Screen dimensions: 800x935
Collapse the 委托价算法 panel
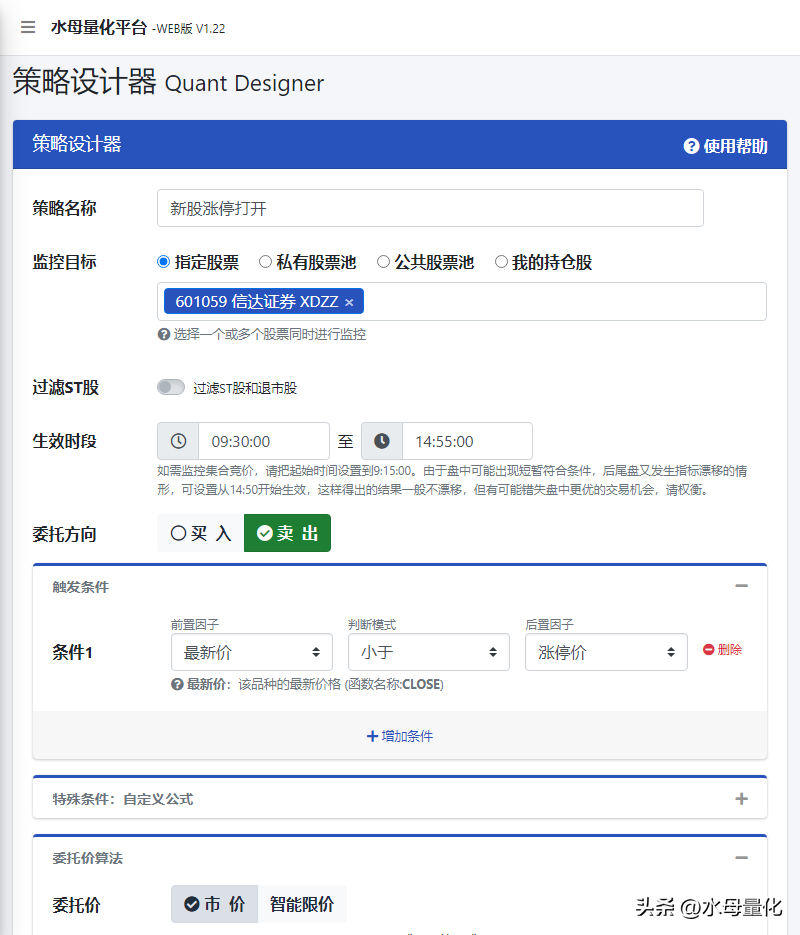click(x=741, y=857)
